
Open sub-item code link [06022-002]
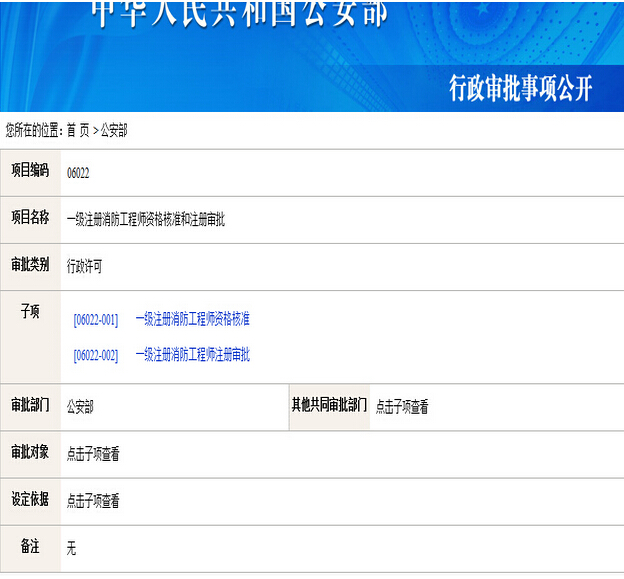[96, 355]
